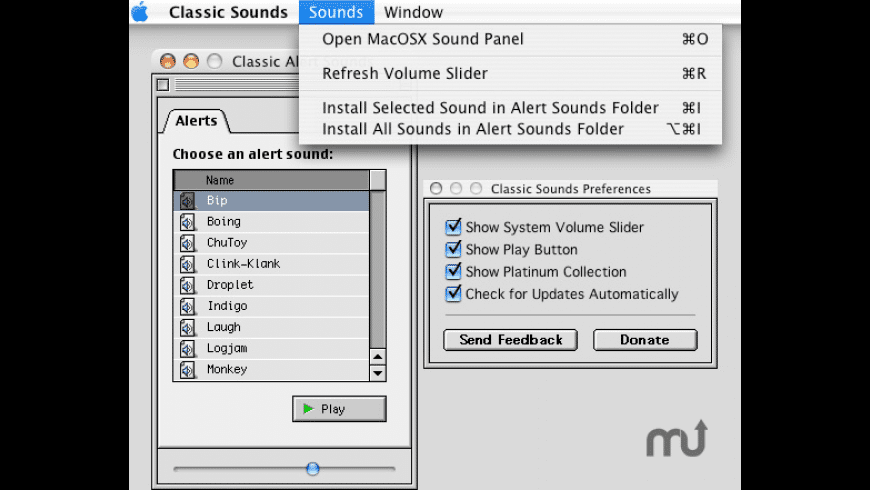Click the Droplet sound file icon
The height and width of the screenshot is (490, 870).
tap(188, 285)
